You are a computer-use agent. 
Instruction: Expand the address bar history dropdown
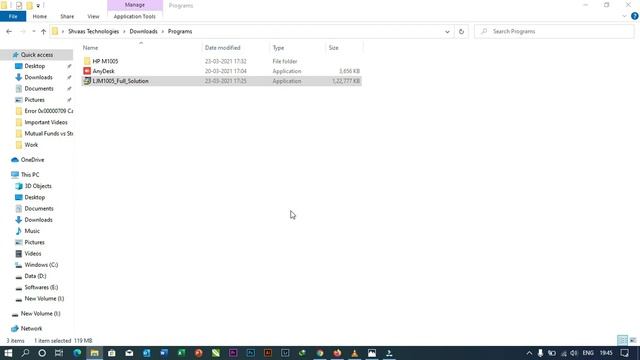click(x=447, y=31)
